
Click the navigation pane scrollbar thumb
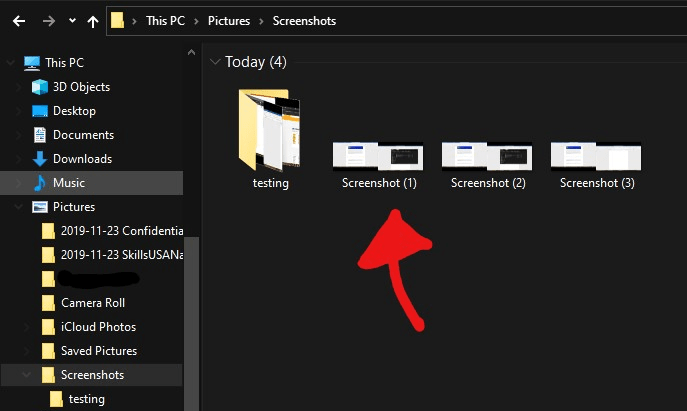pyautogui.click(x=191, y=324)
